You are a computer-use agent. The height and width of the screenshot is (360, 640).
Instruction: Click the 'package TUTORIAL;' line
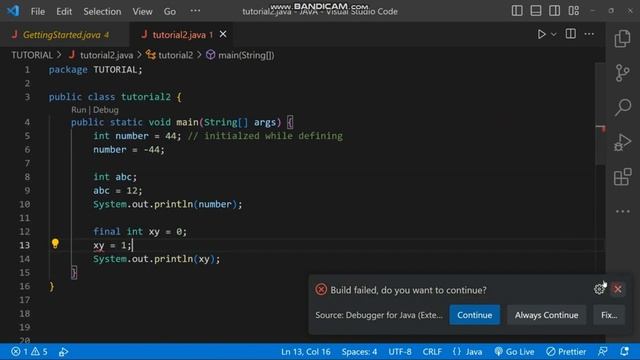click(x=96, y=70)
